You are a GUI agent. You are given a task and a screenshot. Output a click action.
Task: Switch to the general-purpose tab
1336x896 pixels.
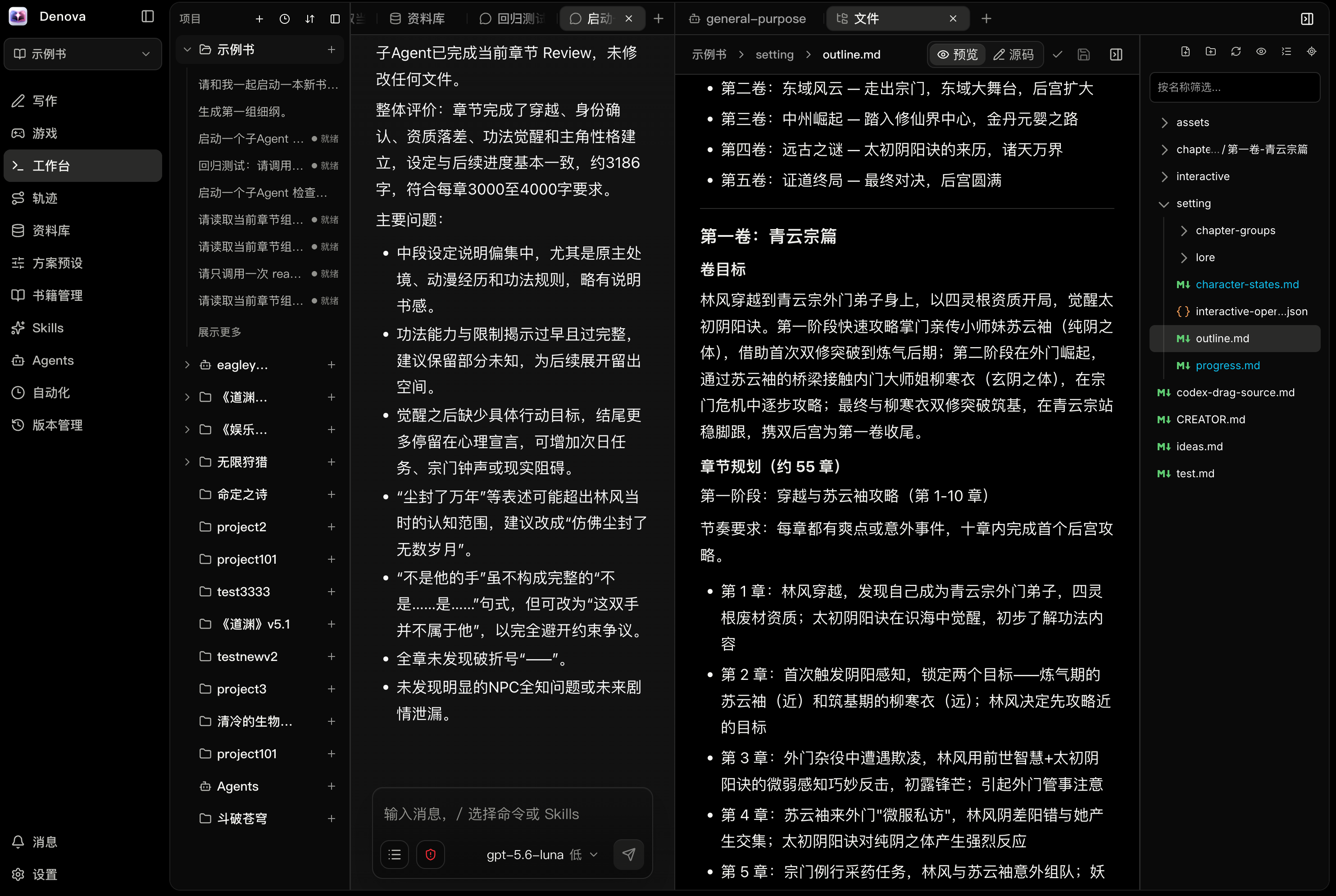(x=747, y=19)
